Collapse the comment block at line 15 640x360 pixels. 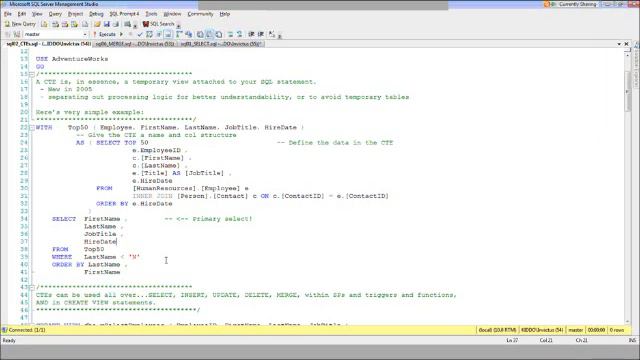point(32,74)
